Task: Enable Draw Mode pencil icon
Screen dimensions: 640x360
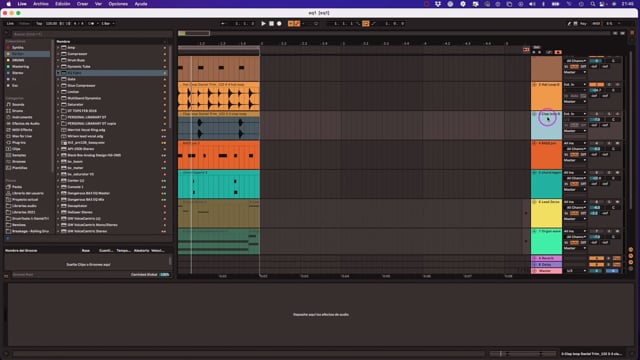Action: (x=569, y=24)
